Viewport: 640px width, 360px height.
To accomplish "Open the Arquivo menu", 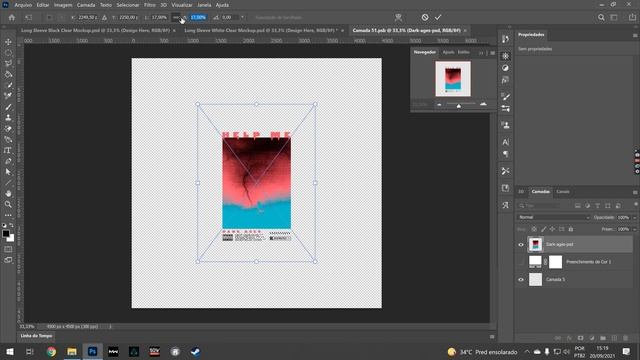I will tap(23, 5).
